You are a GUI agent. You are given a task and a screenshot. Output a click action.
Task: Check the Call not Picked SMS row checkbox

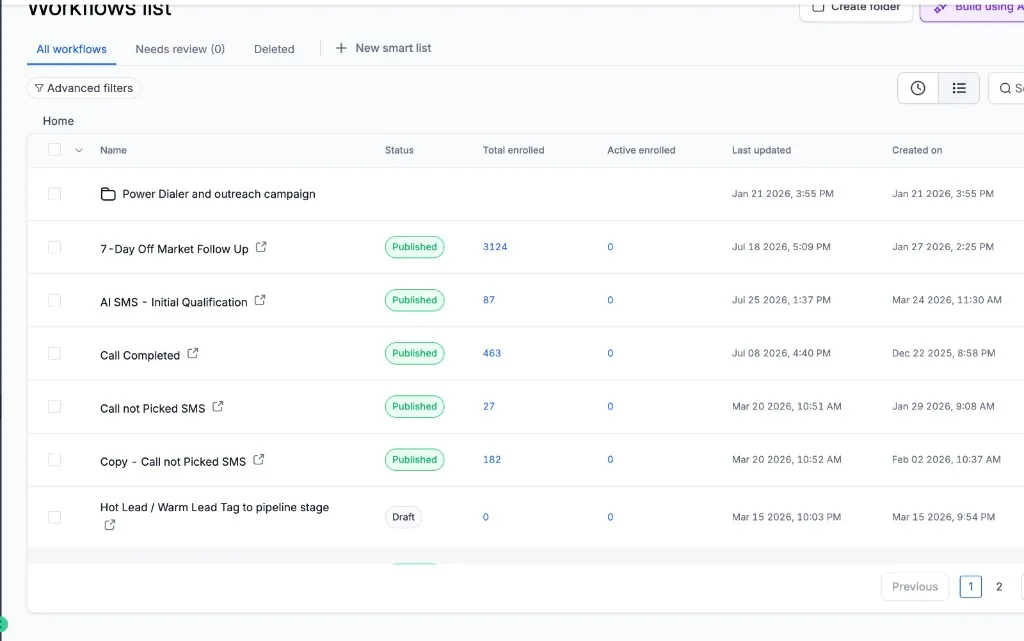55,407
